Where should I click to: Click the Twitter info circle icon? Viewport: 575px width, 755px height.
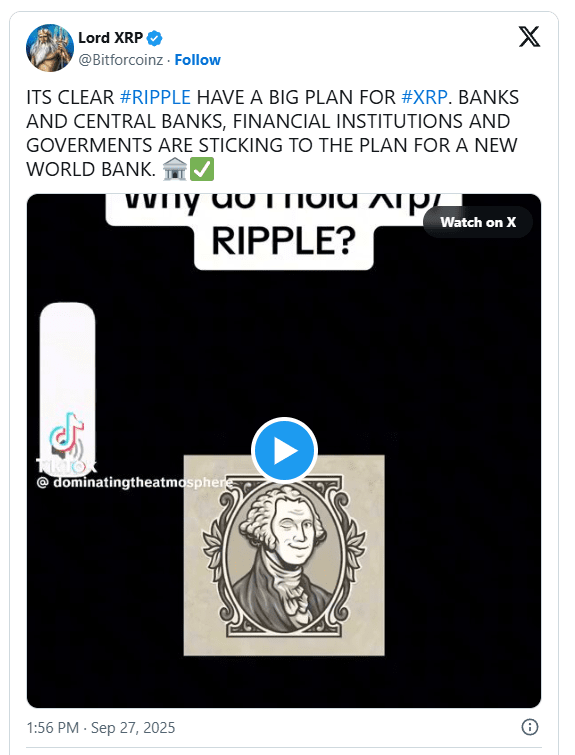tap(530, 727)
